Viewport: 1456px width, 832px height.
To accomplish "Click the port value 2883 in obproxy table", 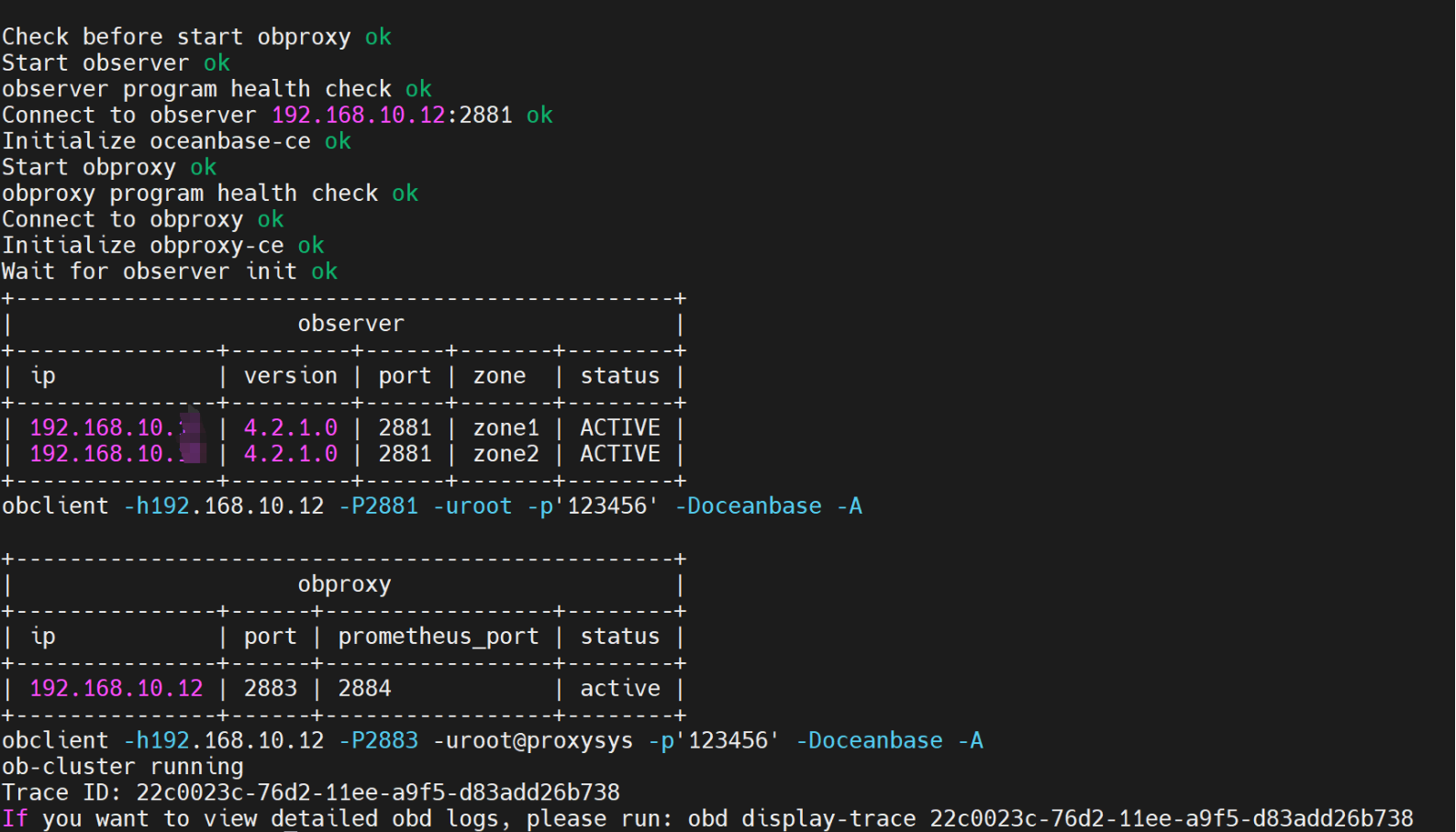I will coord(271,689).
